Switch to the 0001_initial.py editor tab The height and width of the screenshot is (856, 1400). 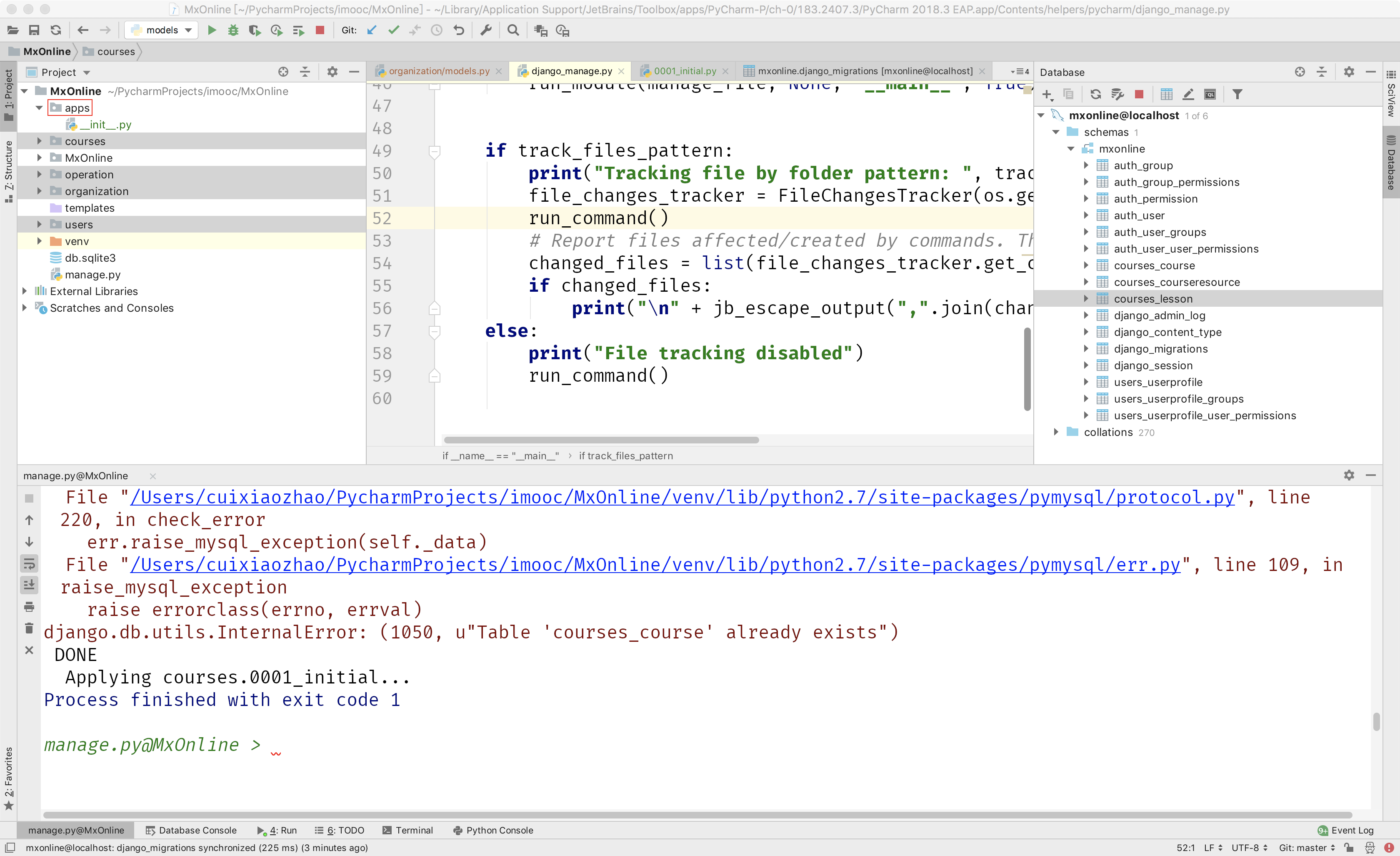tap(685, 71)
